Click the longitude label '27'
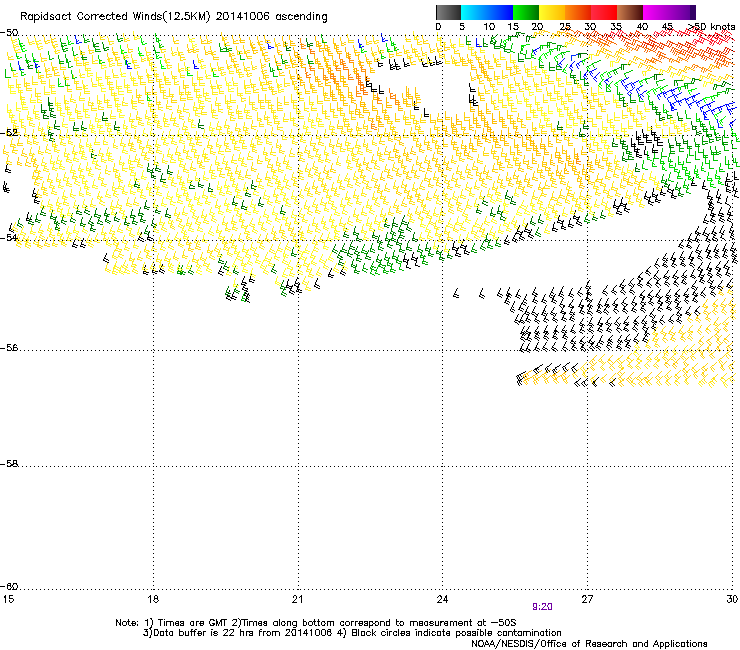Viewport: 740px width, 650px height. coord(587,599)
